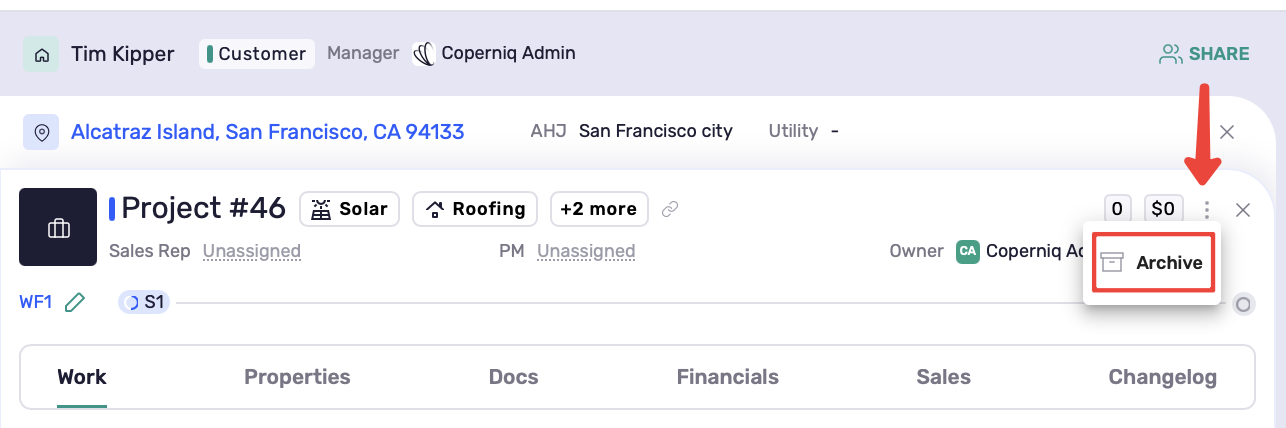Click the link icon after +2 more
The image size is (1286, 428).
click(671, 209)
